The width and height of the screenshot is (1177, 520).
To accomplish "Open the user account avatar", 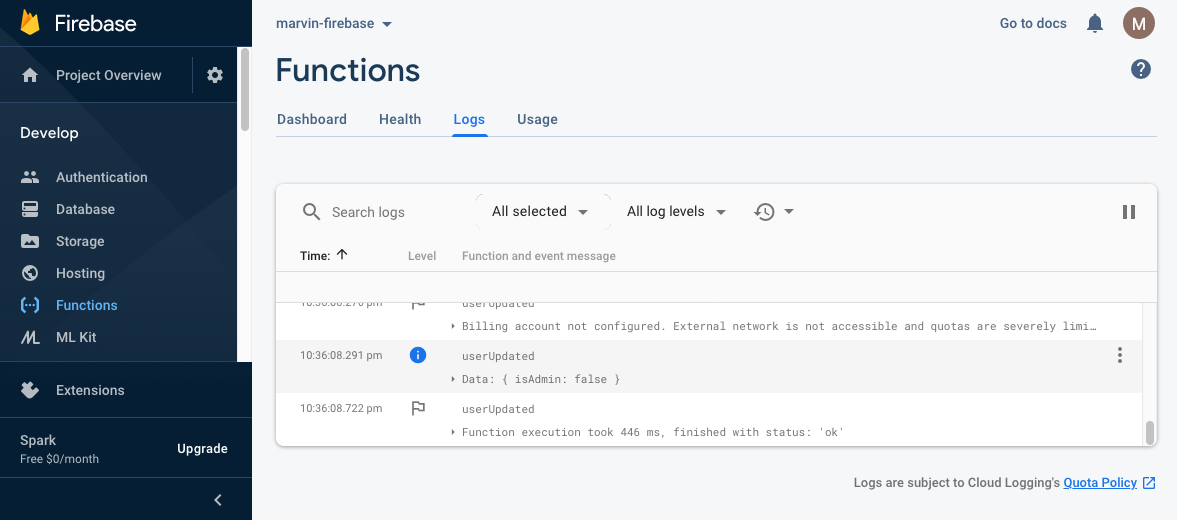I will coord(1138,23).
